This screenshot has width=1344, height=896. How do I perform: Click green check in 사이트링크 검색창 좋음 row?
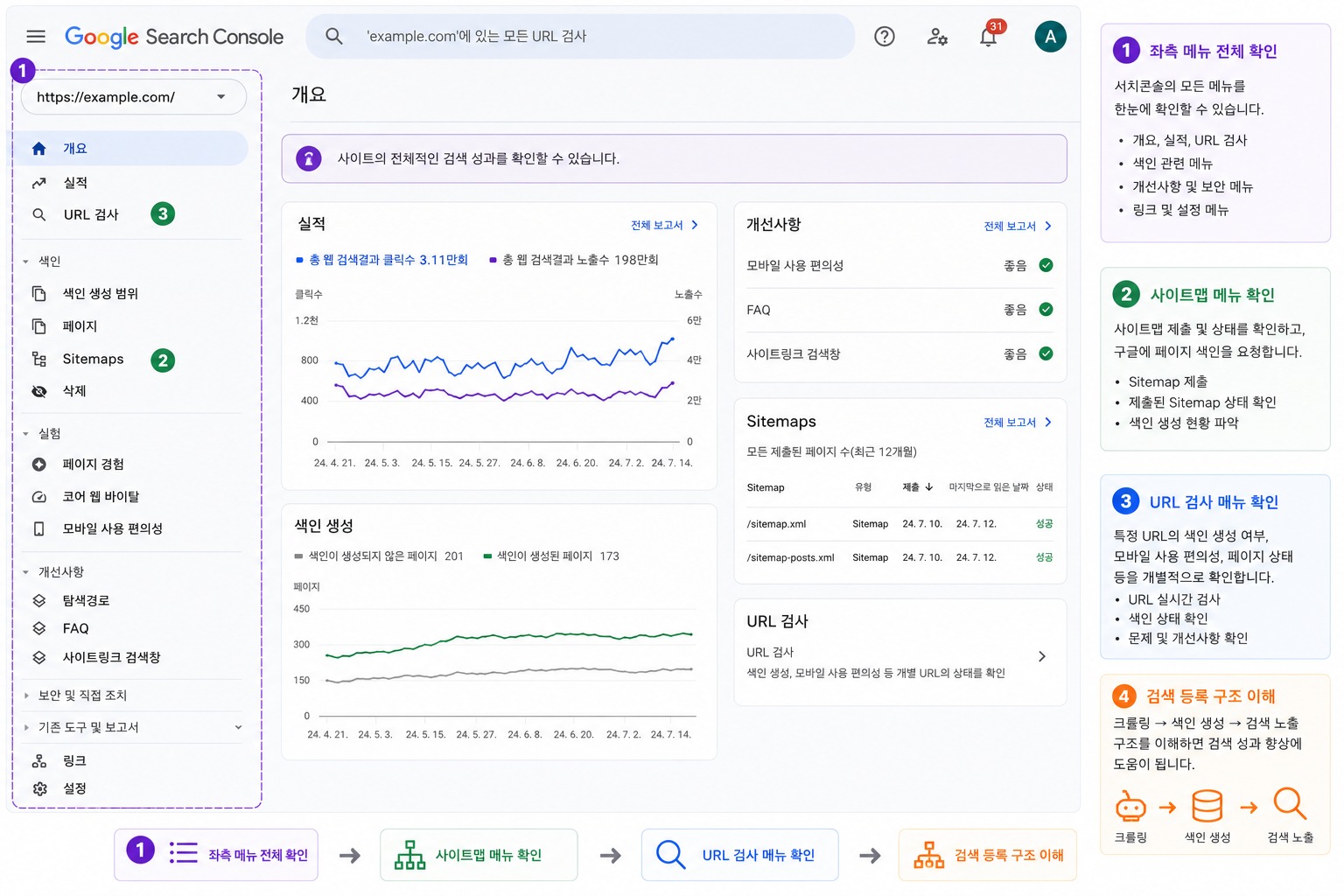pyautogui.click(x=1046, y=353)
